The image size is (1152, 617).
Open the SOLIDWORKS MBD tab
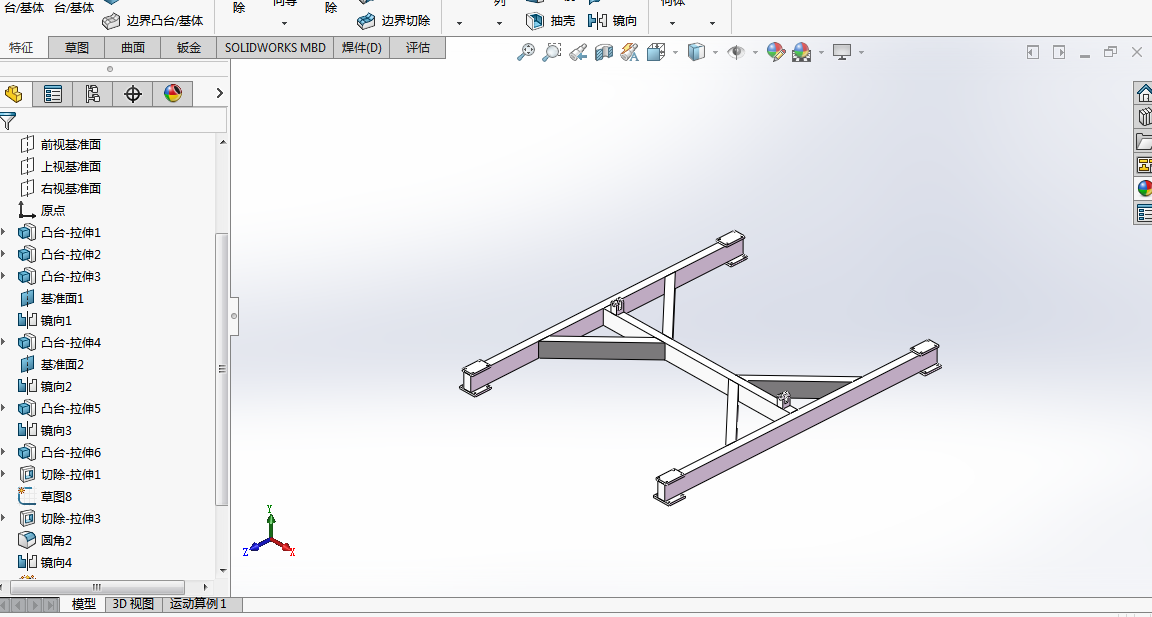click(276, 48)
